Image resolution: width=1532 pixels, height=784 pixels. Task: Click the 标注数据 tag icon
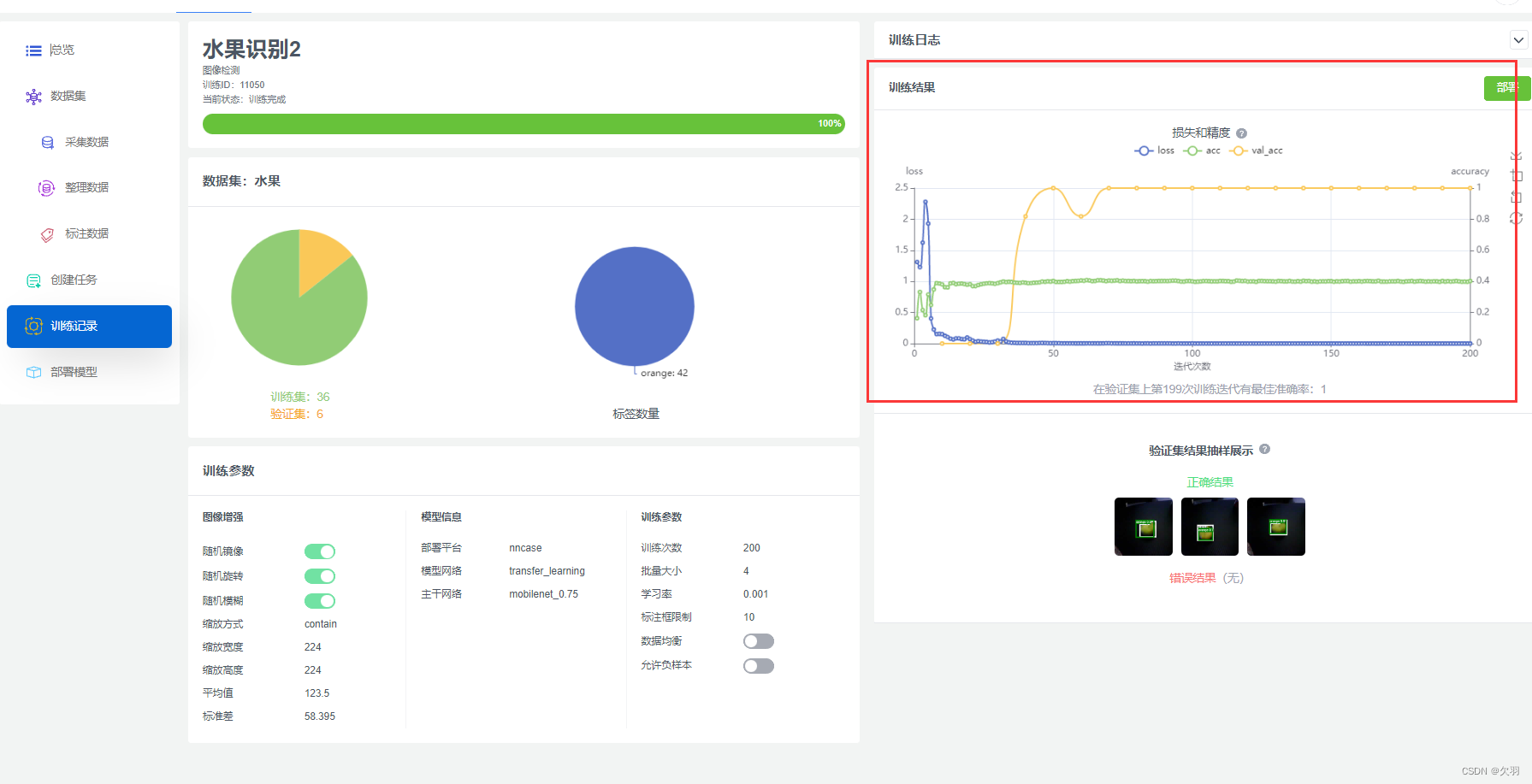pyautogui.click(x=48, y=234)
